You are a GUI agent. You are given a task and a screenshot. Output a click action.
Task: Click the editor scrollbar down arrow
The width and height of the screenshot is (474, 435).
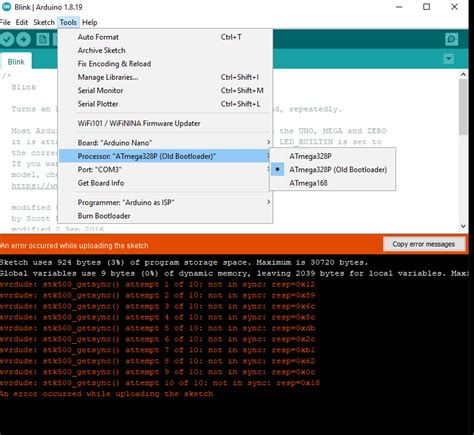point(463,226)
